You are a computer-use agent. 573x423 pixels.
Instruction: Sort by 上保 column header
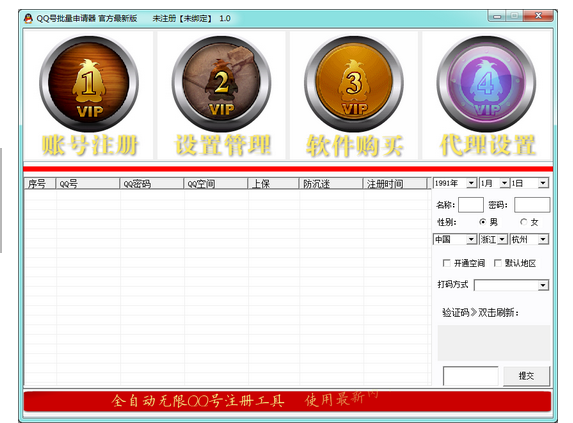click(273, 184)
